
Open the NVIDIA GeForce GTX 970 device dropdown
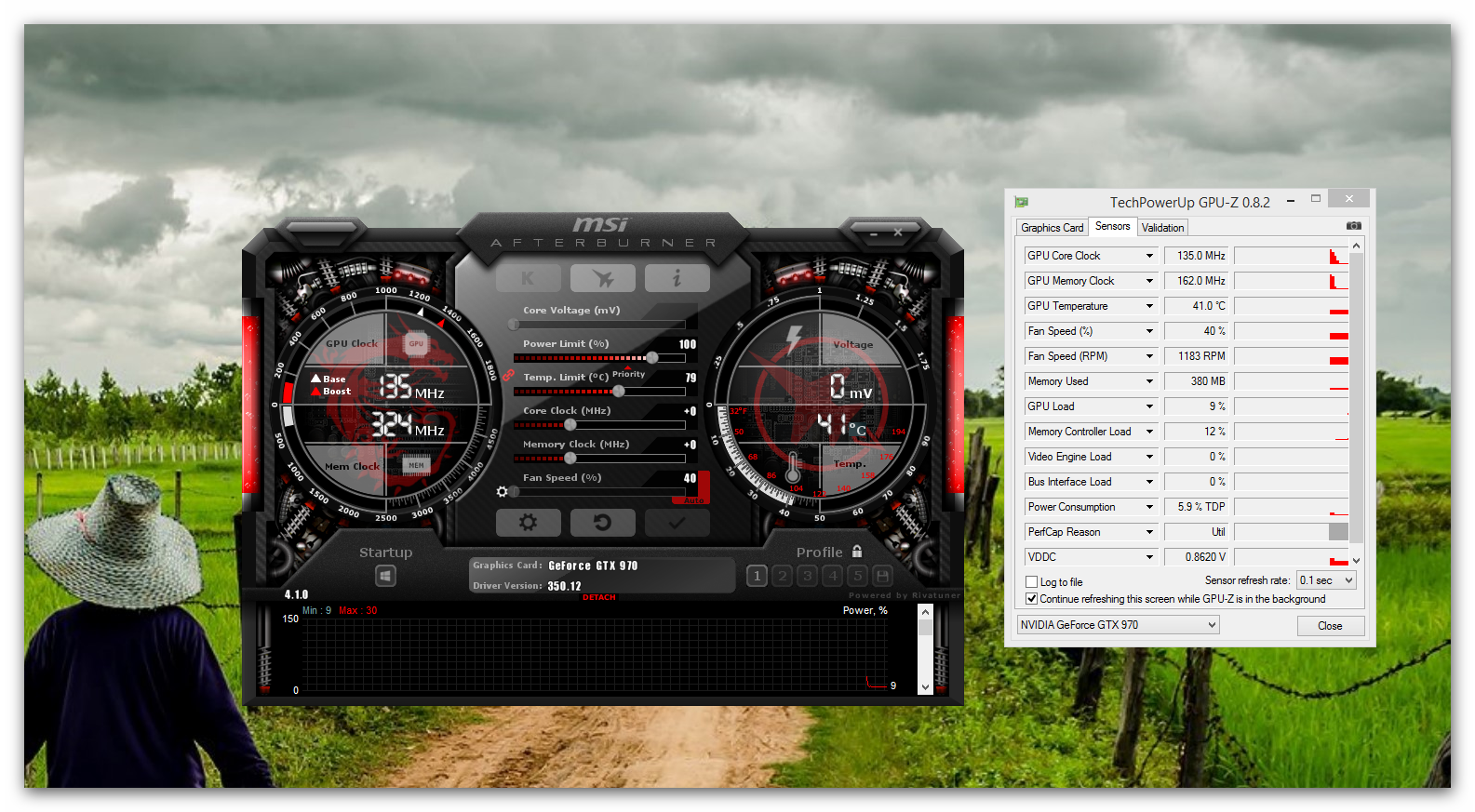coord(1118,625)
